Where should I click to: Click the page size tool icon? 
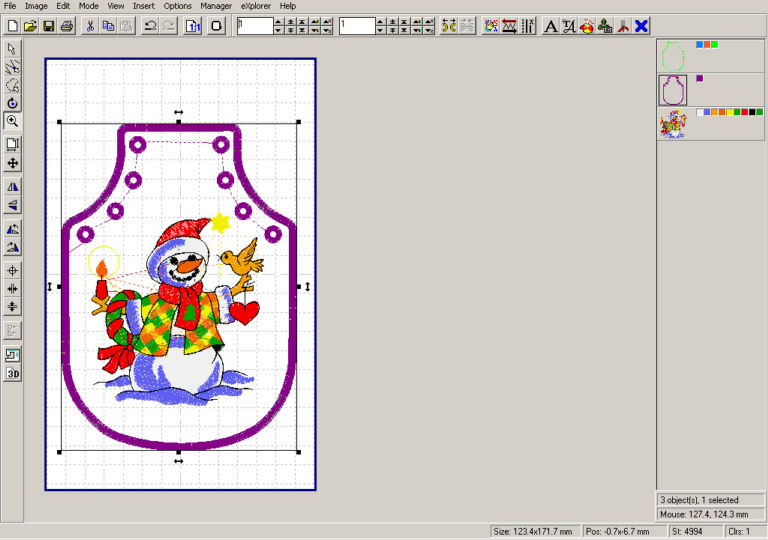(x=12, y=144)
